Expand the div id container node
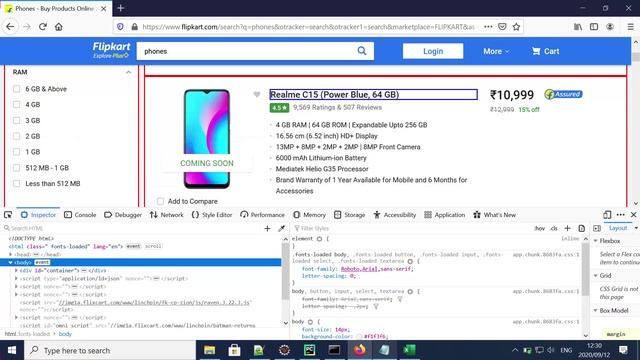The width and height of the screenshot is (640, 360). click(x=16, y=270)
